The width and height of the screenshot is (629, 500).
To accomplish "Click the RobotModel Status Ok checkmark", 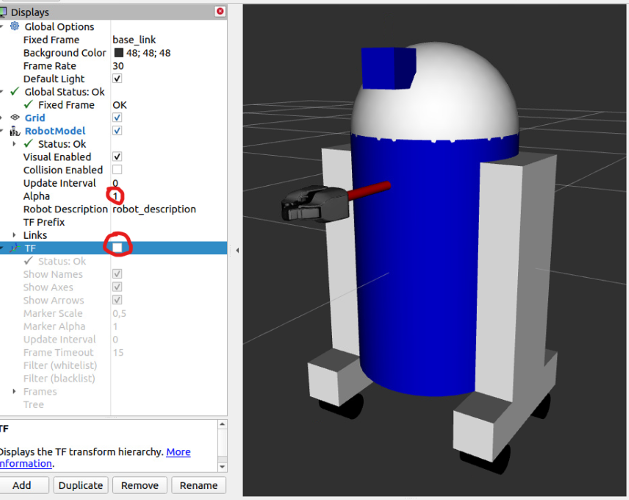I will [x=28, y=144].
